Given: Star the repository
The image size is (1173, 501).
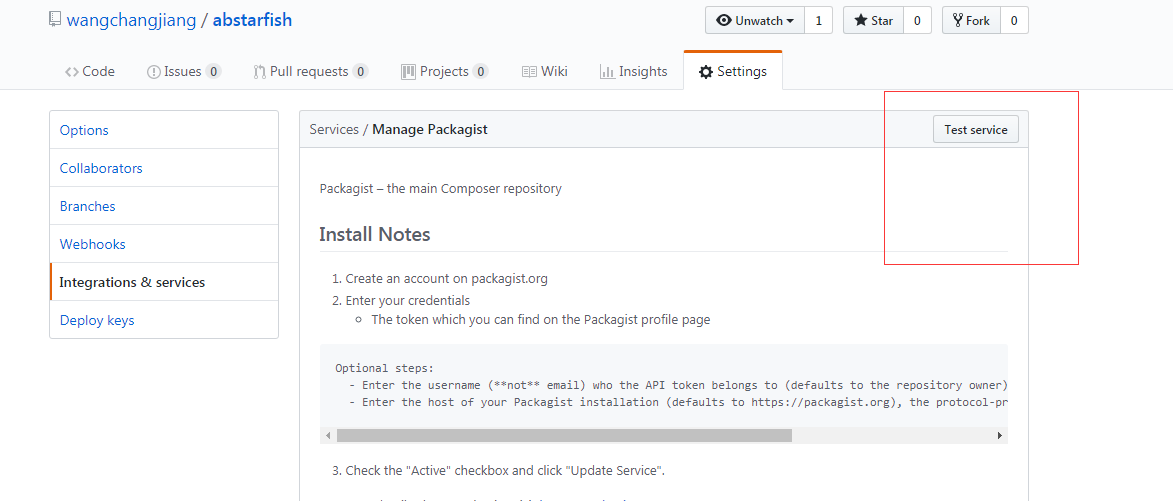Looking at the screenshot, I should pyautogui.click(x=874, y=20).
